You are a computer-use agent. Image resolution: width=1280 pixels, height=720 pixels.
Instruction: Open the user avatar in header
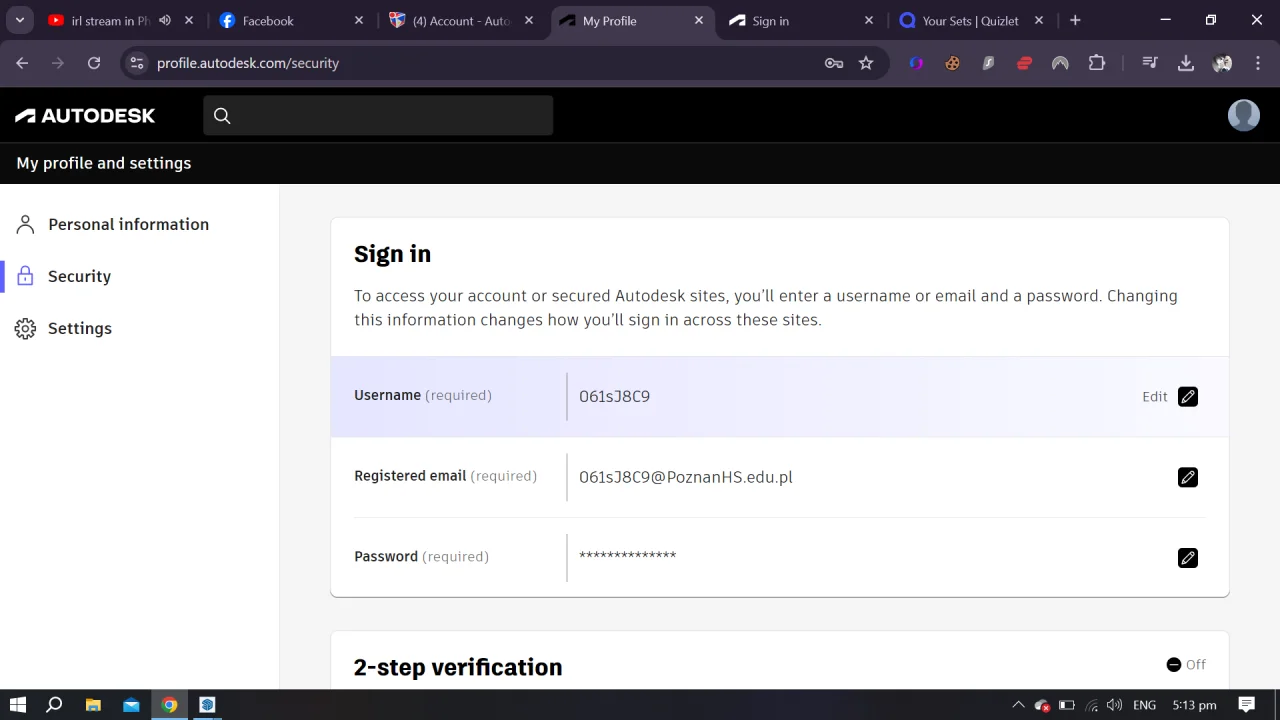[1244, 115]
